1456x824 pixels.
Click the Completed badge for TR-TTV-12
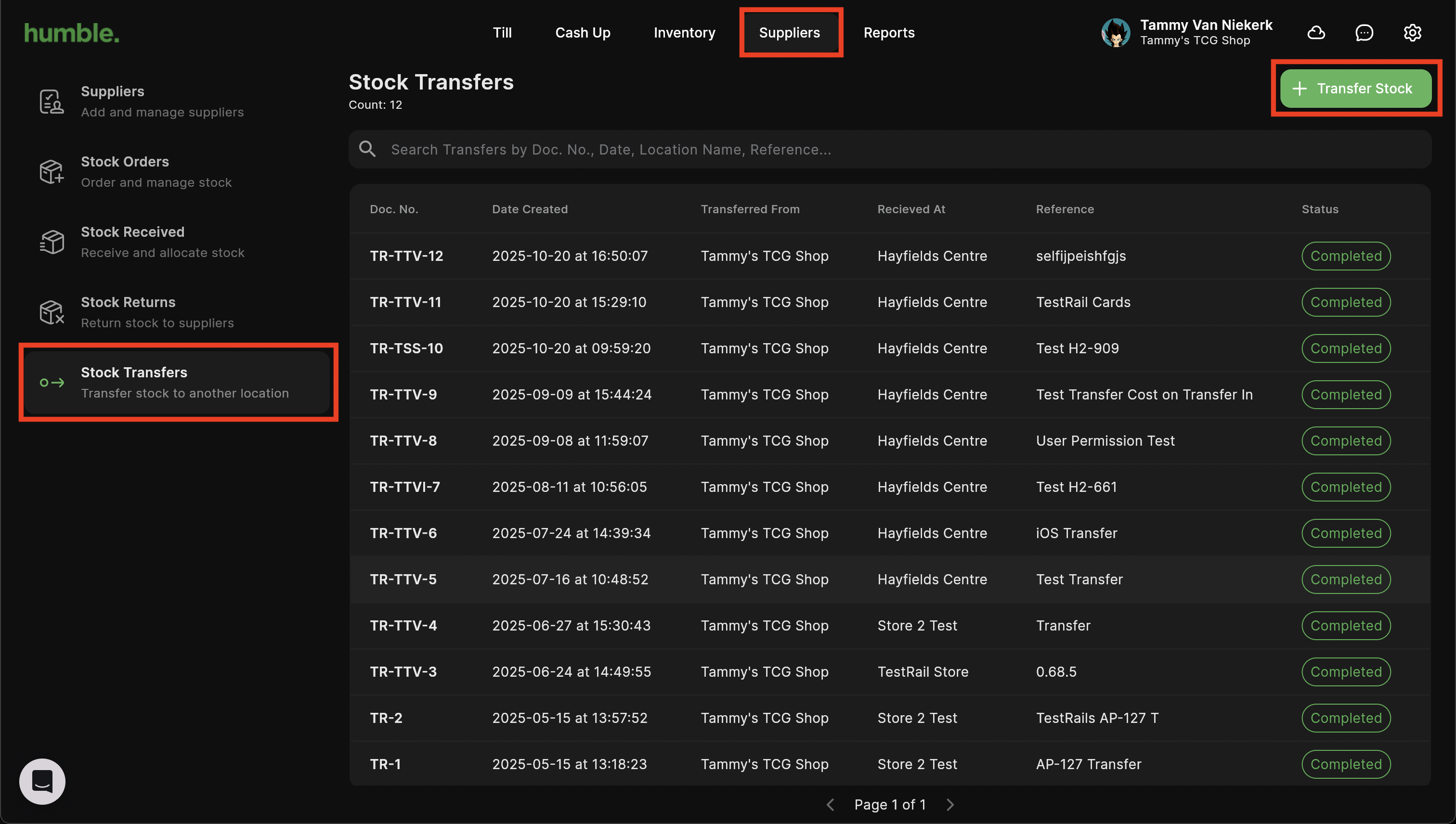[x=1346, y=256]
